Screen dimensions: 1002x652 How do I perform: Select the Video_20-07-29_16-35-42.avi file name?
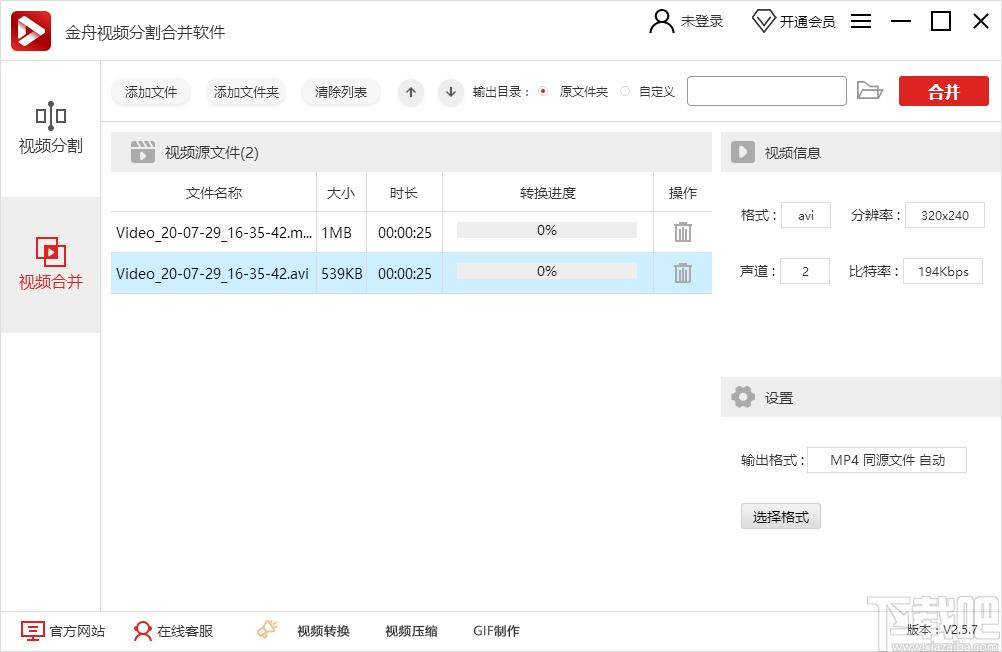click(x=212, y=274)
